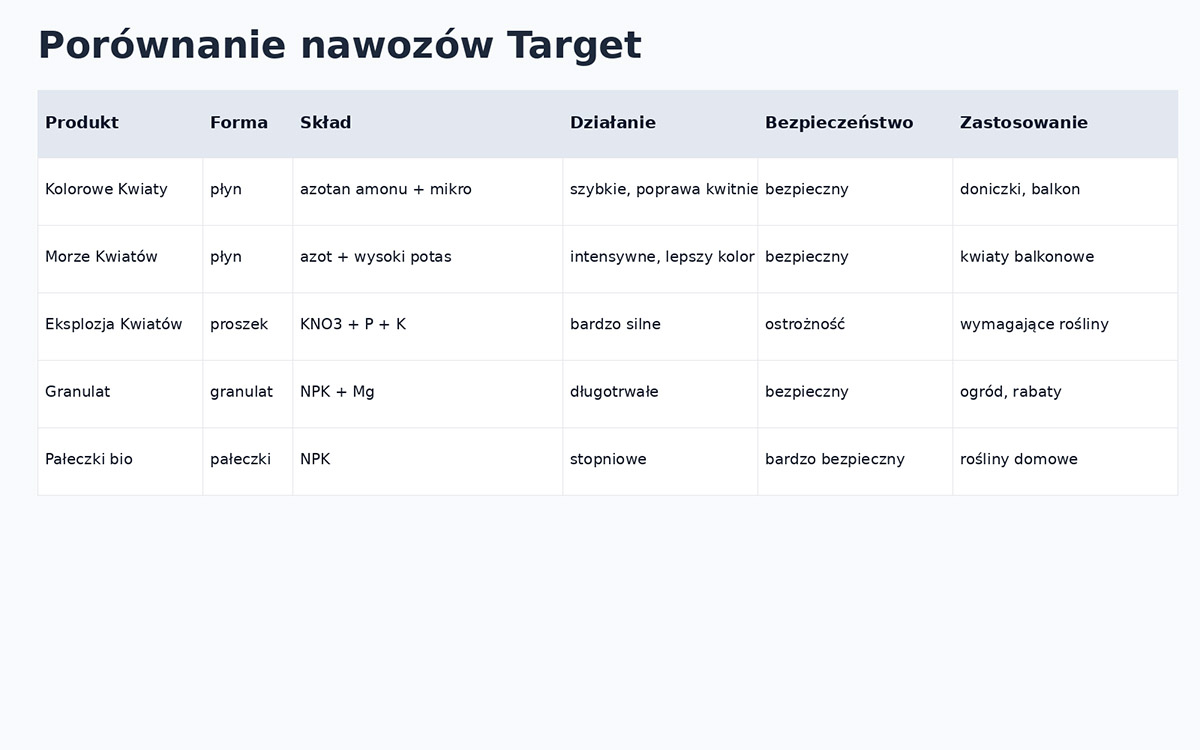Select the 'Działanie' column header

click(x=660, y=124)
